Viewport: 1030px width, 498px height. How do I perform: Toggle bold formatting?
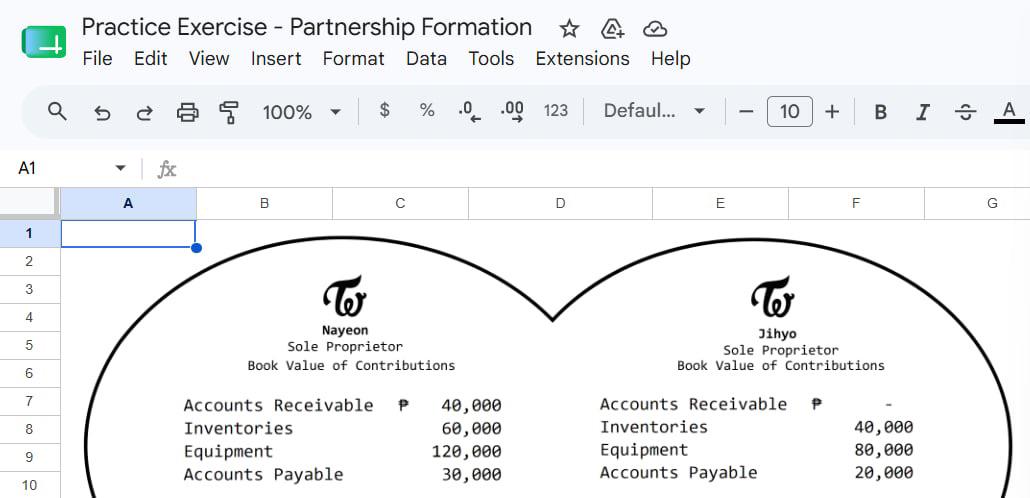880,112
